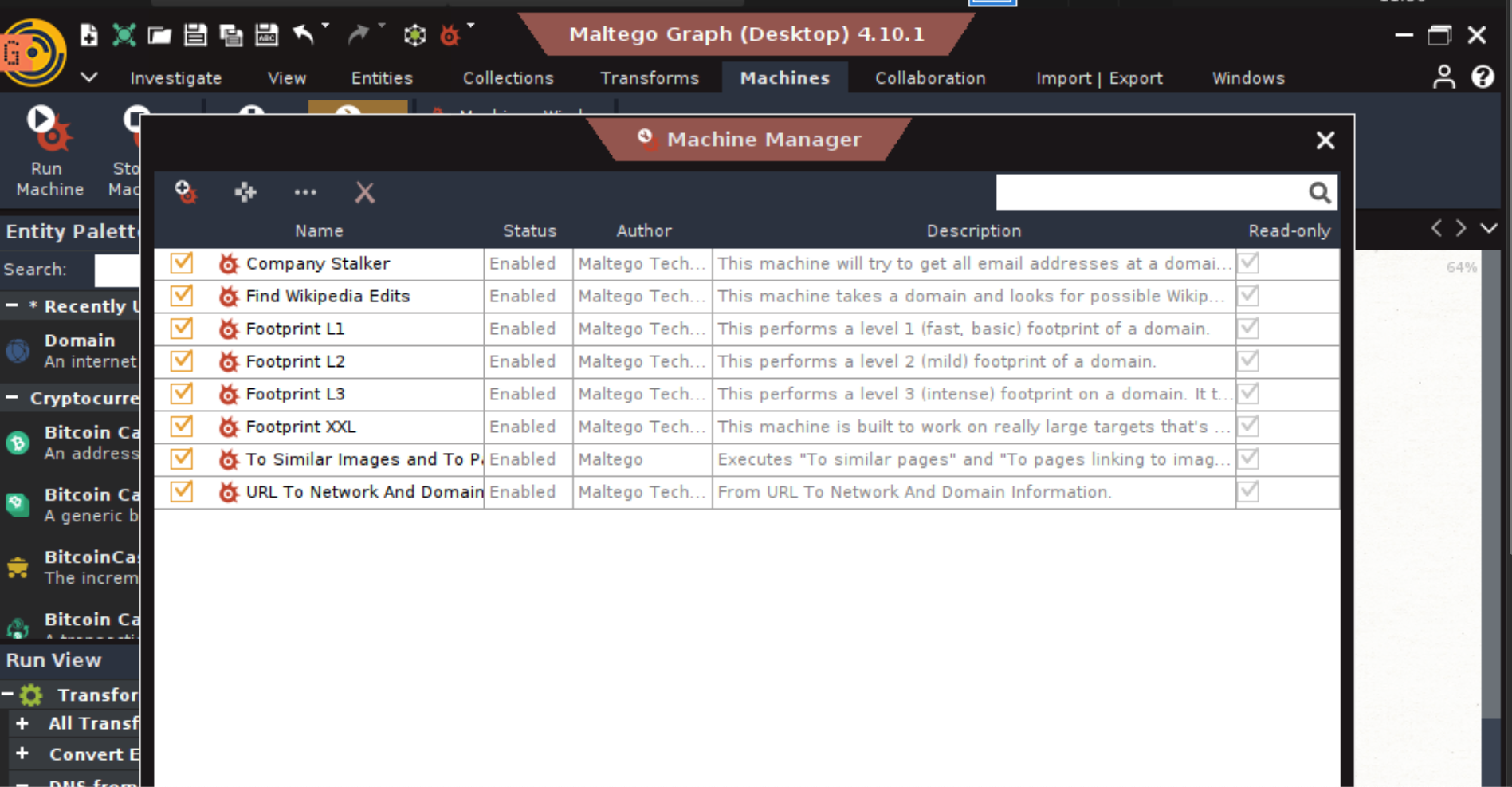
Task: Open the three-dots options in Machine Manager
Action: click(305, 192)
